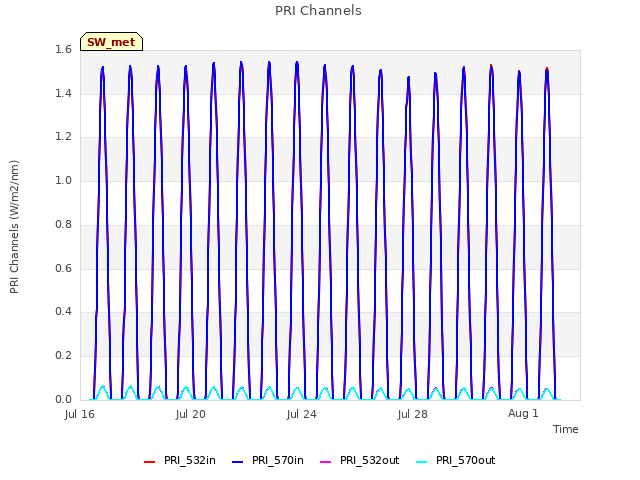The image size is (640, 480).
Task: Click the 0.4 y-axis tick label
Action: 63,312
